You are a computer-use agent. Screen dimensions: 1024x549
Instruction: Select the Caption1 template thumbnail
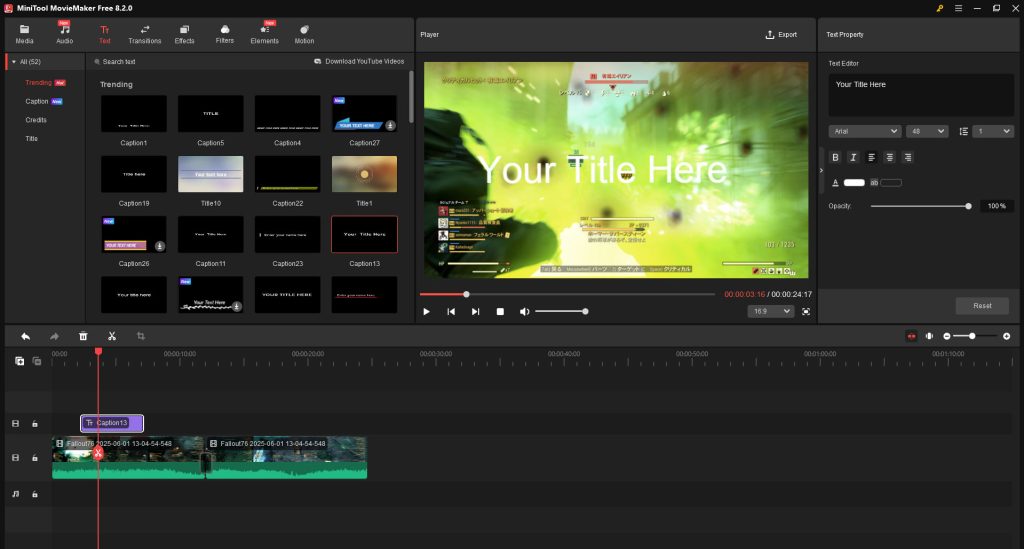point(134,114)
